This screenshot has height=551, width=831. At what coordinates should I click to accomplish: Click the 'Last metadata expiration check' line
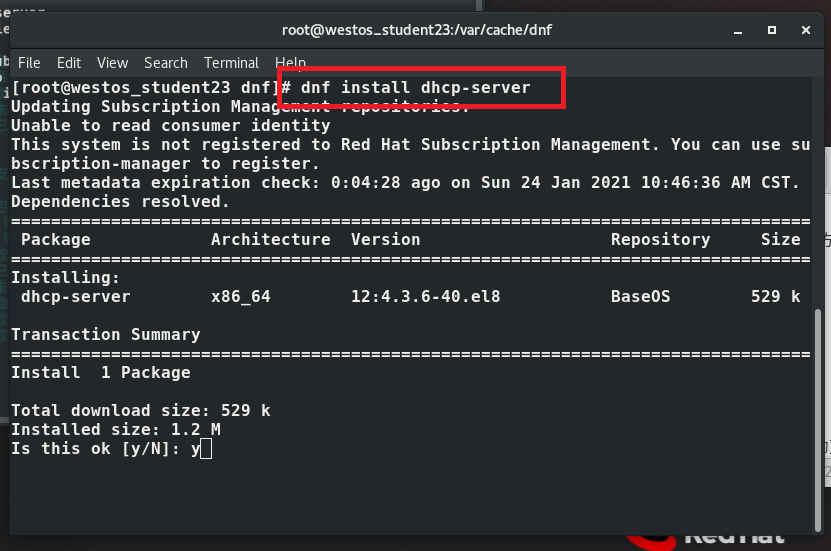click(405, 183)
